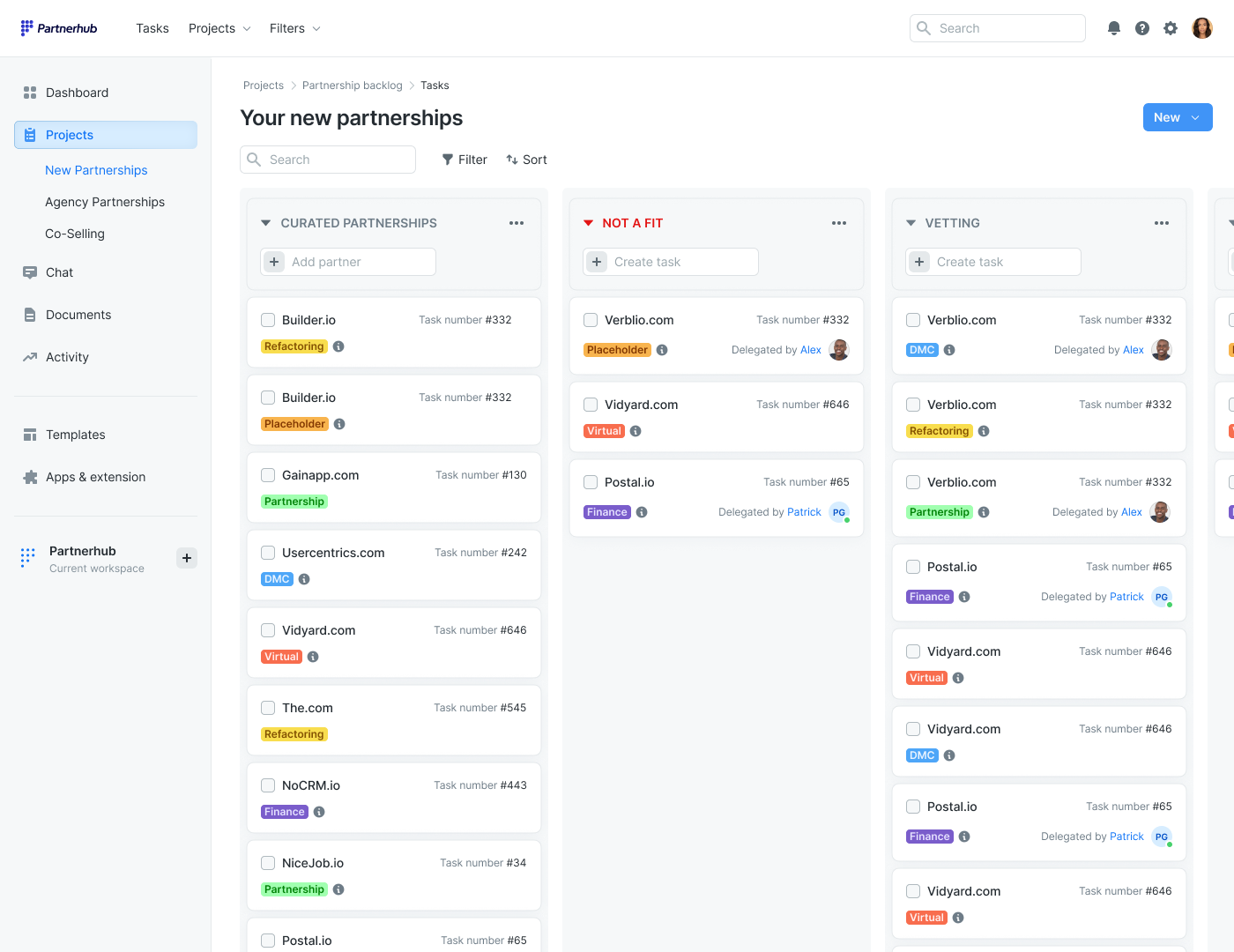This screenshot has height=952, width=1234.
Task: Check the Usercentrics.com task checkbox
Action: (x=268, y=553)
